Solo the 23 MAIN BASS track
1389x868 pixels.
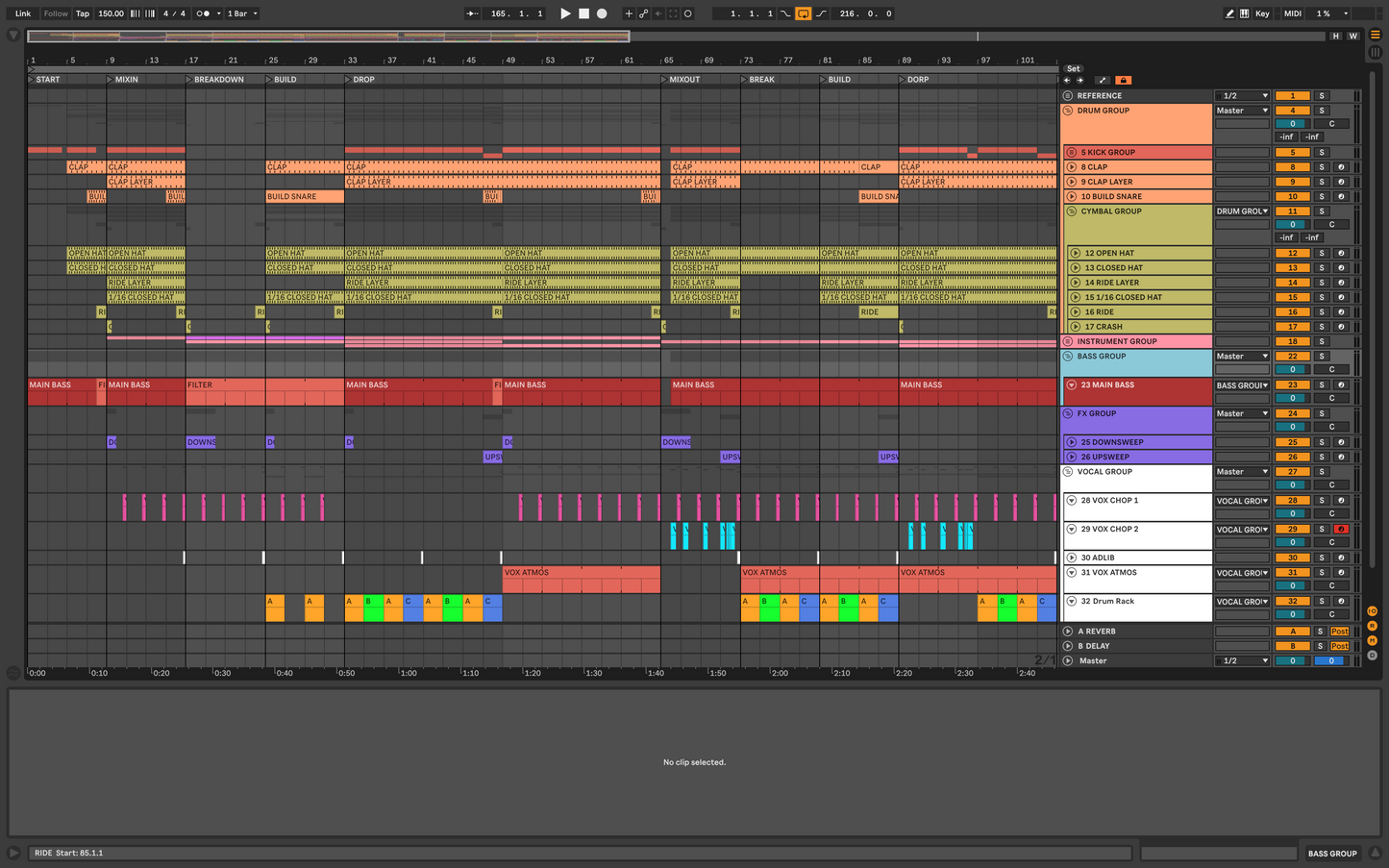coord(1322,384)
